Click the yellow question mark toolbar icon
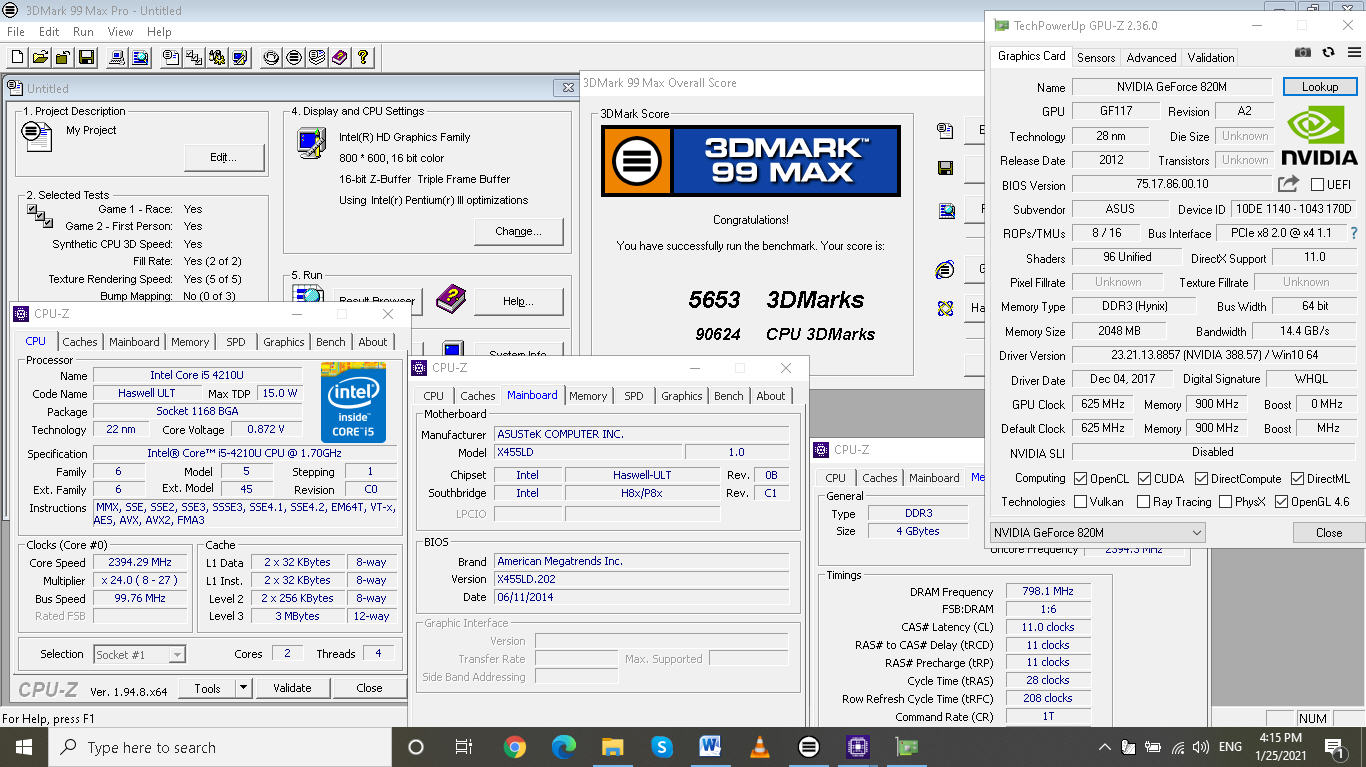This screenshot has width=1366, height=767. 363,58
